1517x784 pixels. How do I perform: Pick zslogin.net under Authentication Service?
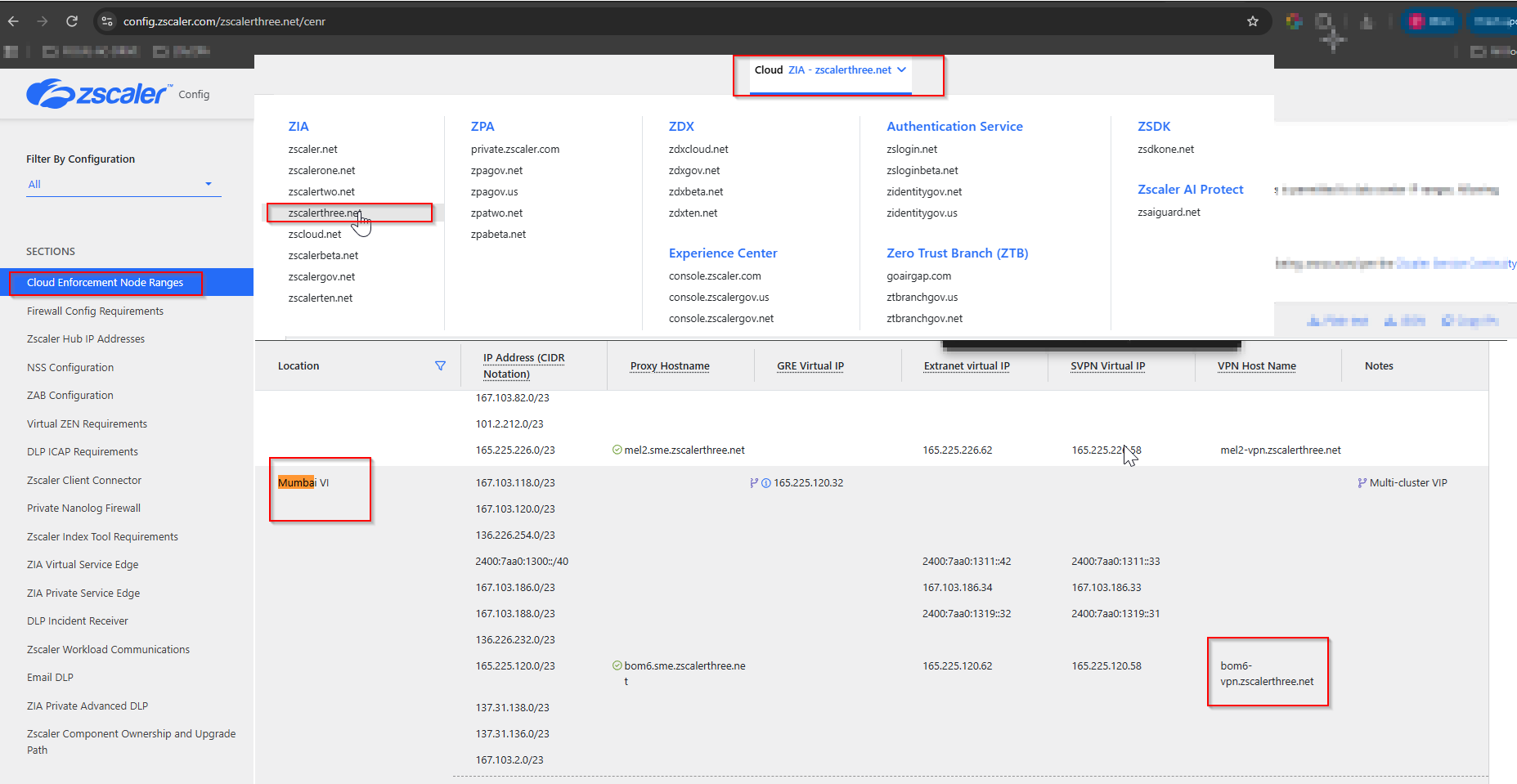pyautogui.click(x=912, y=149)
